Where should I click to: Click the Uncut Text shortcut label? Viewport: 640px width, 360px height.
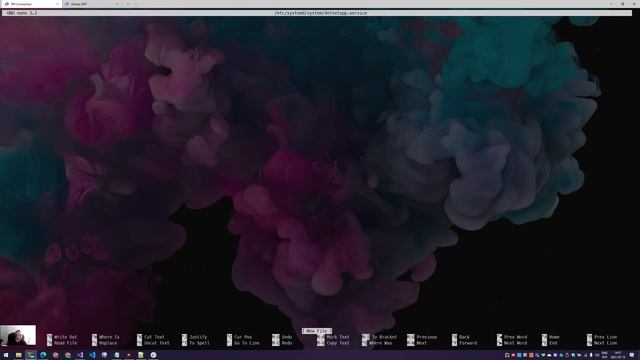pyautogui.click(x=157, y=343)
